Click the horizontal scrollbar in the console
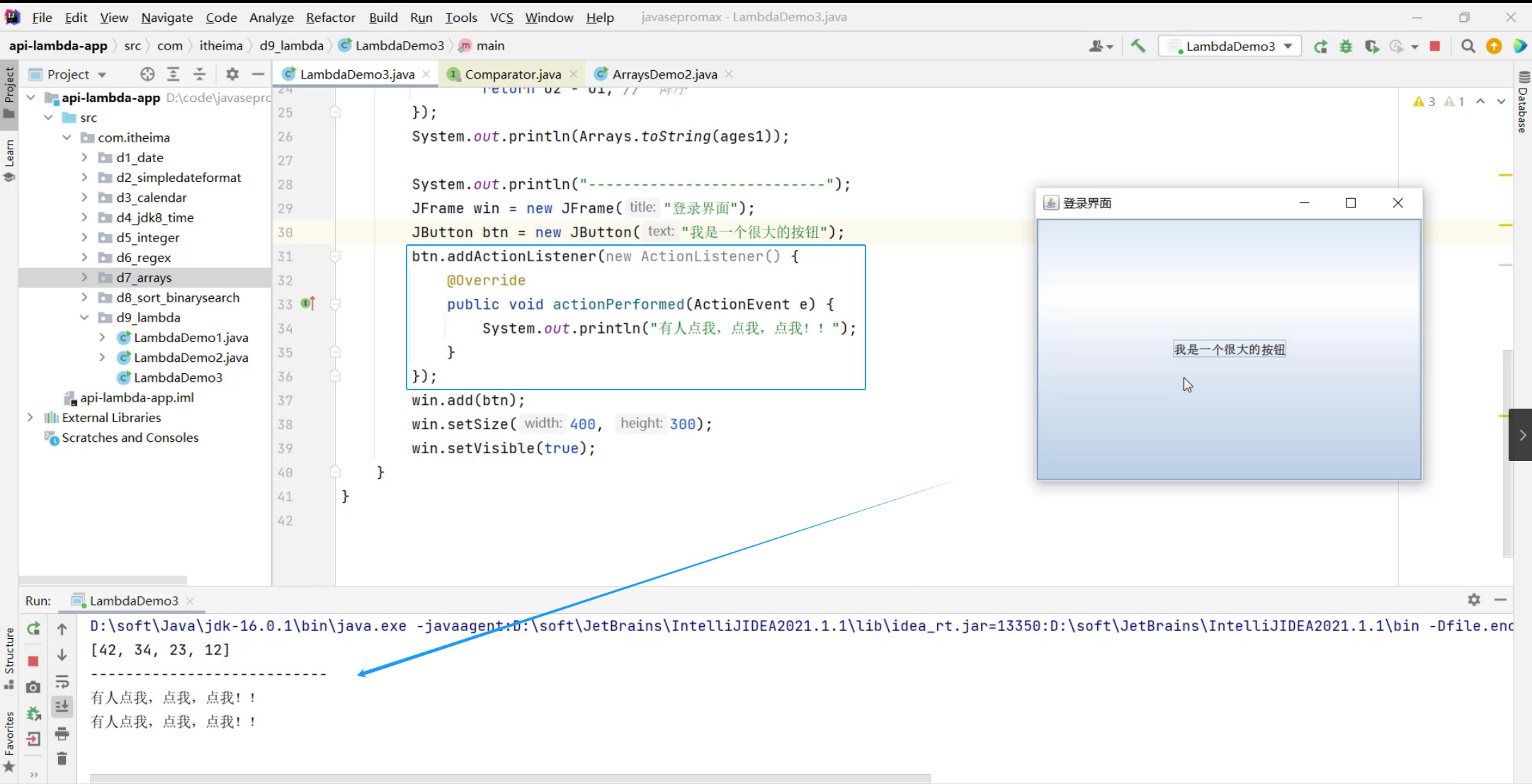The height and width of the screenshot is (784, 1532). tap(510, 778)
